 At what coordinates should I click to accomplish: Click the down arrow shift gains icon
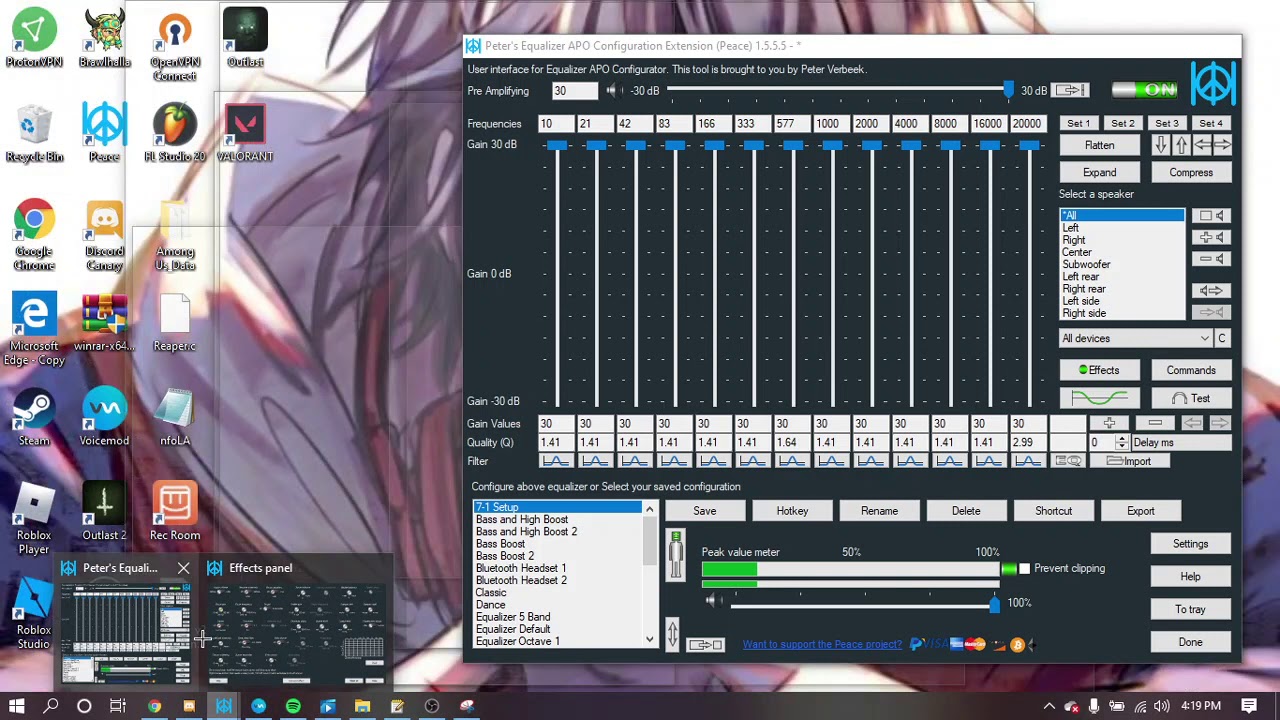(1161, 146)
